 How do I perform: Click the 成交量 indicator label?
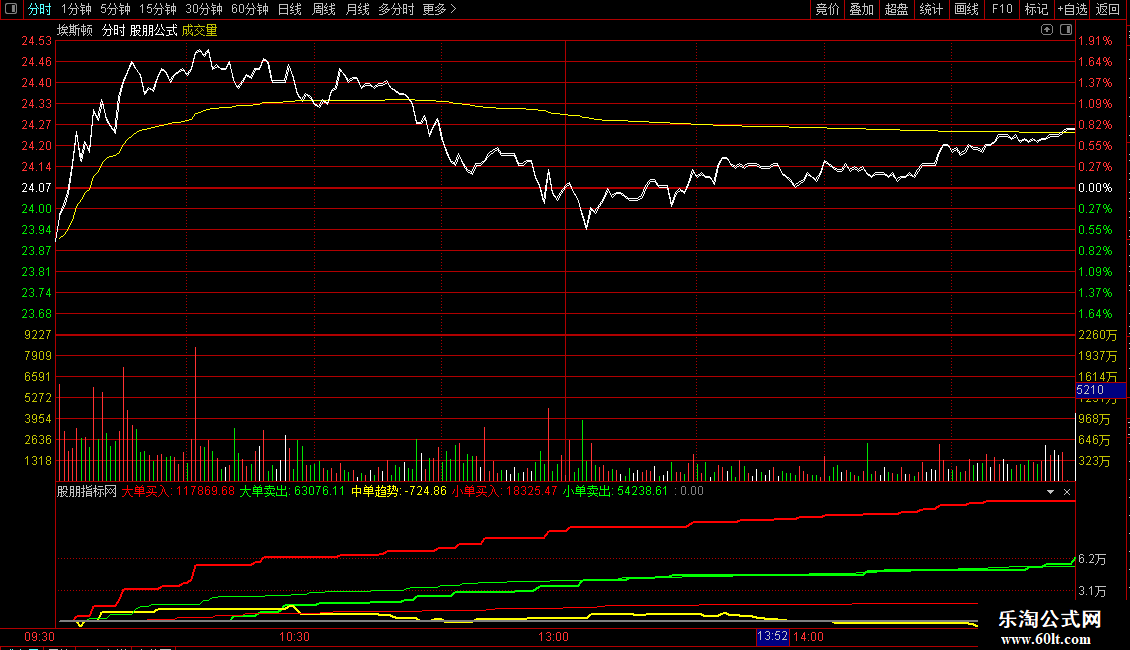pyautogui.click(x=200, y=30)
